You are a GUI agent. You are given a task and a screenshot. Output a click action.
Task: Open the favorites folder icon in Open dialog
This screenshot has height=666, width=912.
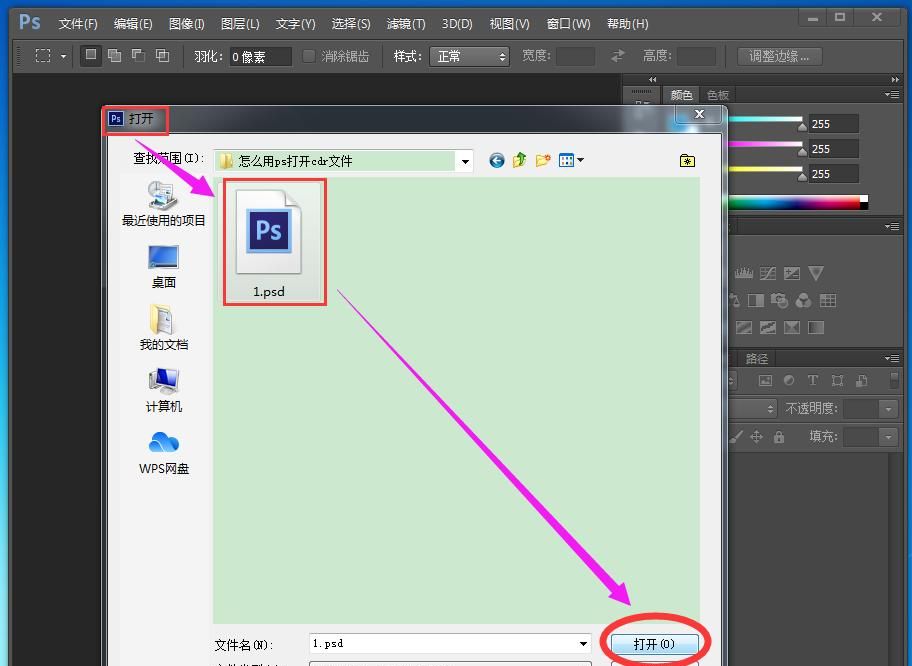(687, 161)
